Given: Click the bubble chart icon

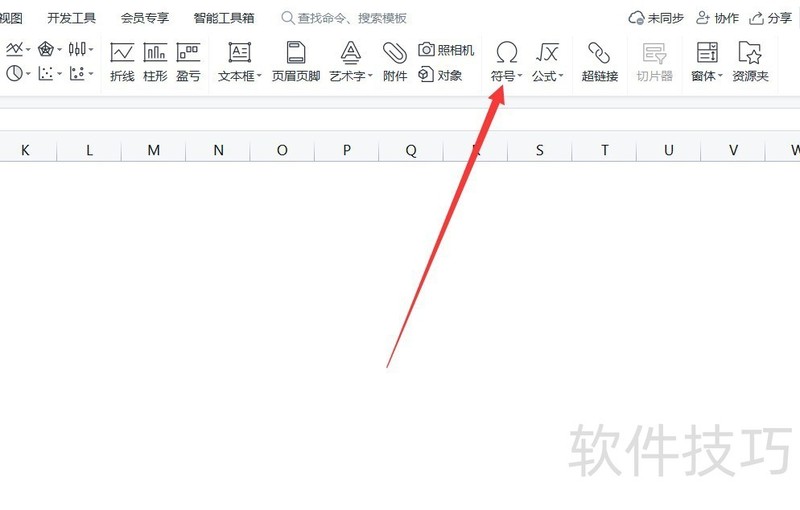Looking at the screenshot, I should pos(77,73).
